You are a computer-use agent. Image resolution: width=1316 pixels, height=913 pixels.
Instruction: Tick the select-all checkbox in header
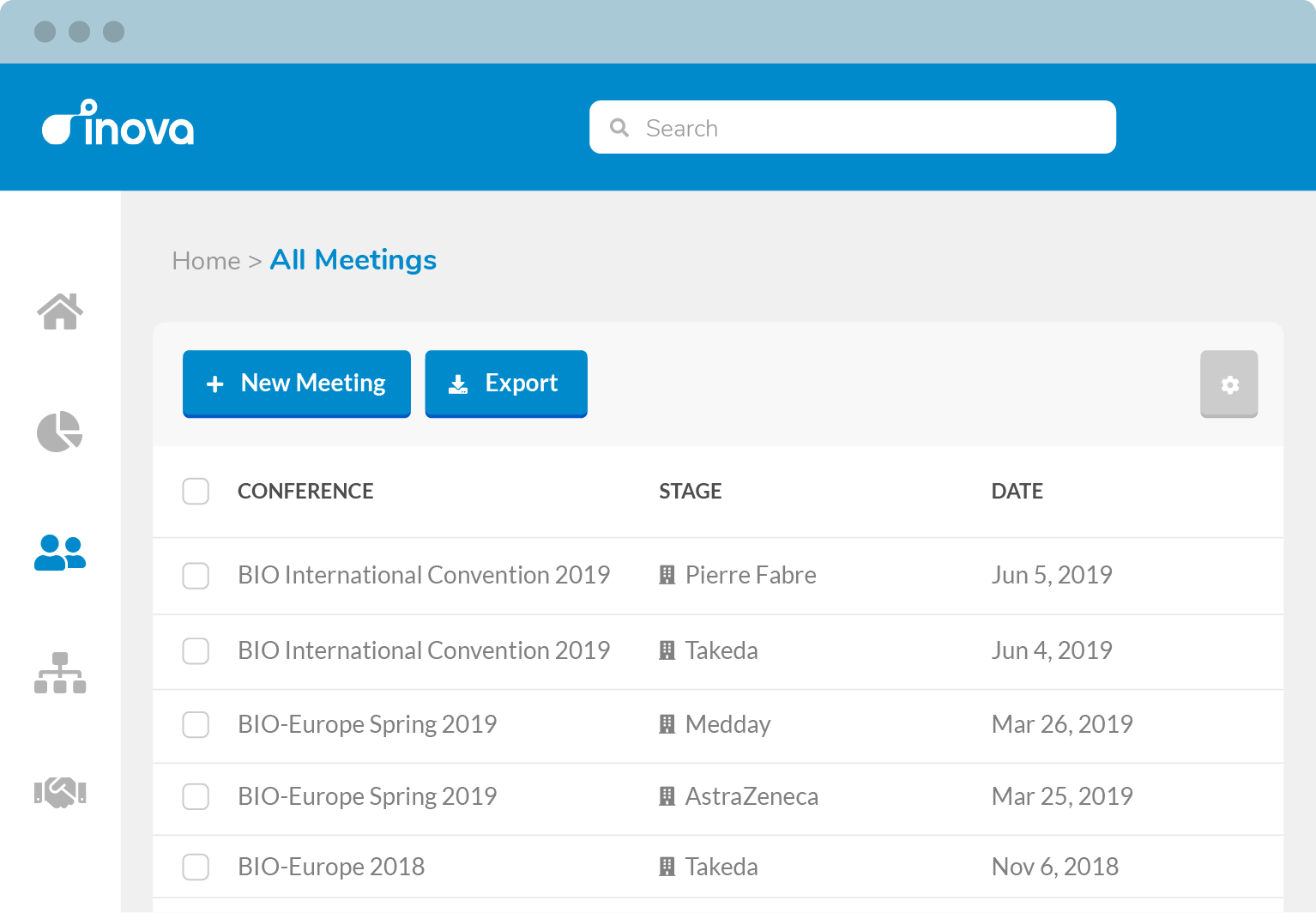point(196,491)
